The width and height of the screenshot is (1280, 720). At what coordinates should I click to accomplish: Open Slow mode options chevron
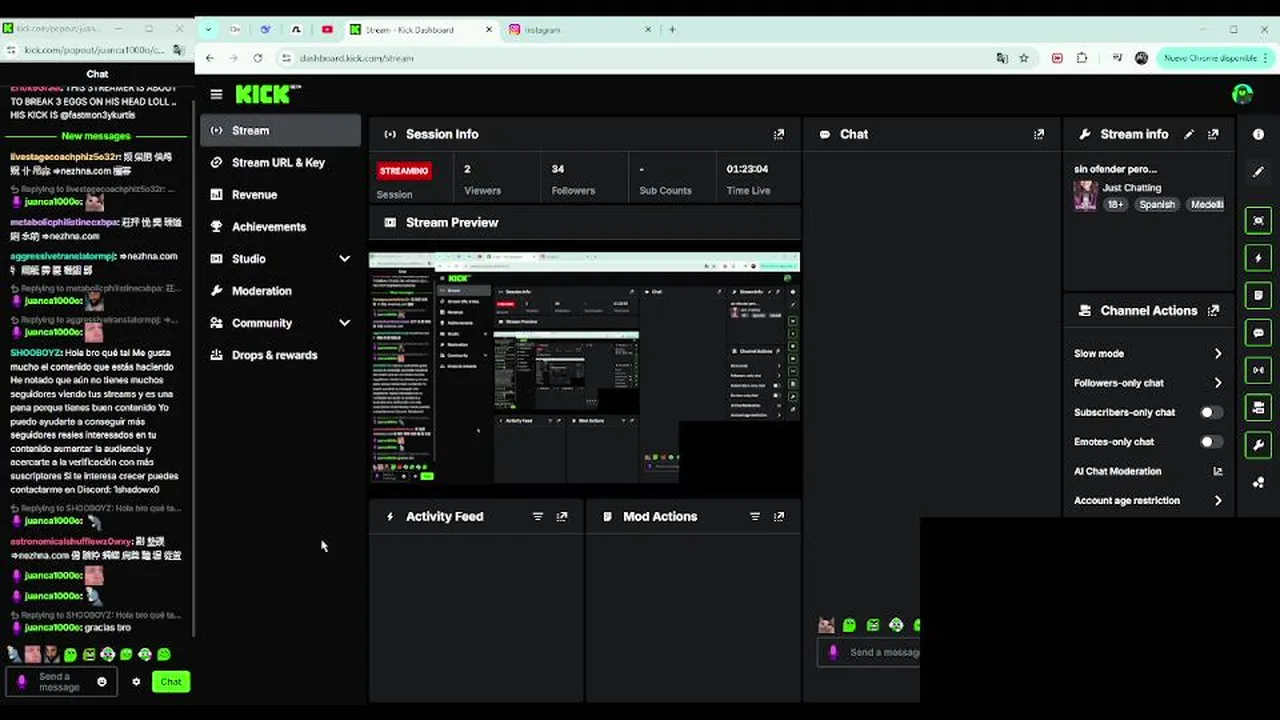(x=1218, y=354)
